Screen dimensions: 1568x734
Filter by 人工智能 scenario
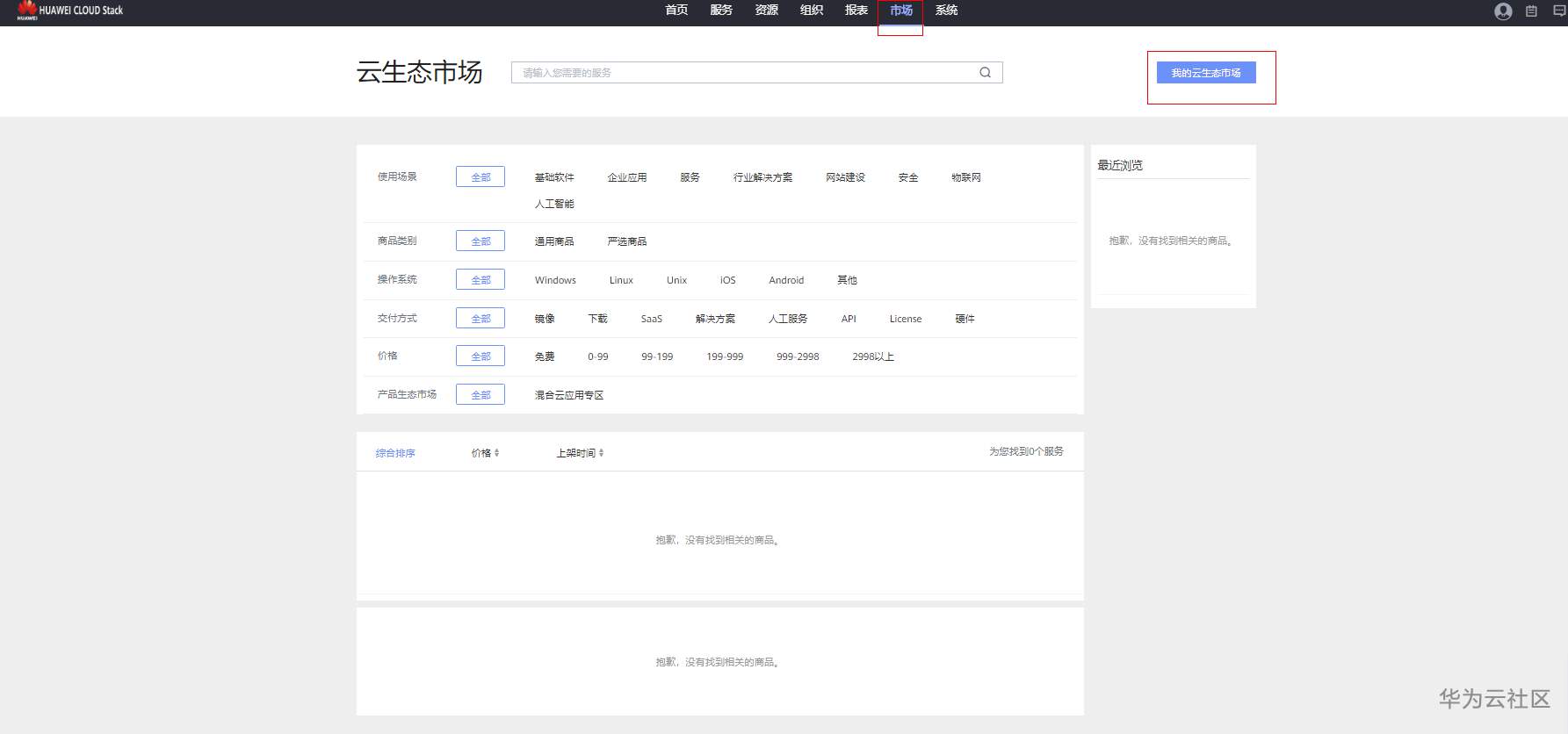(x=554, y=204)
